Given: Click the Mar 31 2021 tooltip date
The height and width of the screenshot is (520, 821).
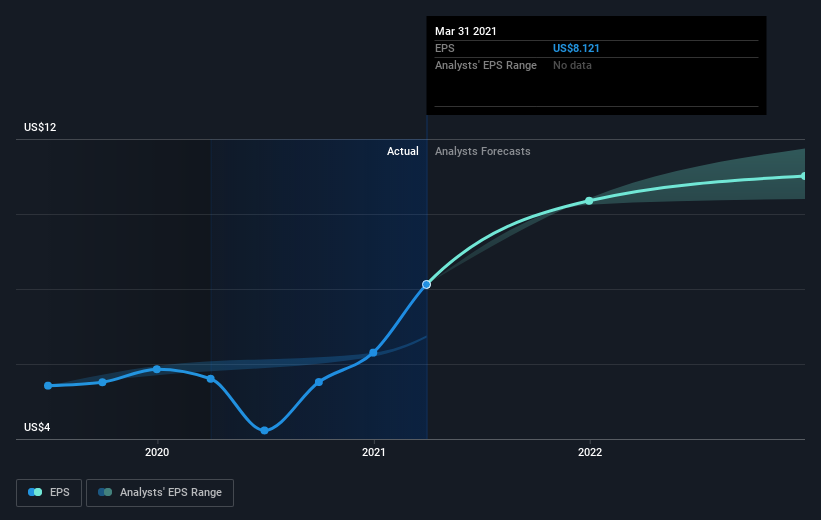Looking at the screenshot, I should [465, 31].
